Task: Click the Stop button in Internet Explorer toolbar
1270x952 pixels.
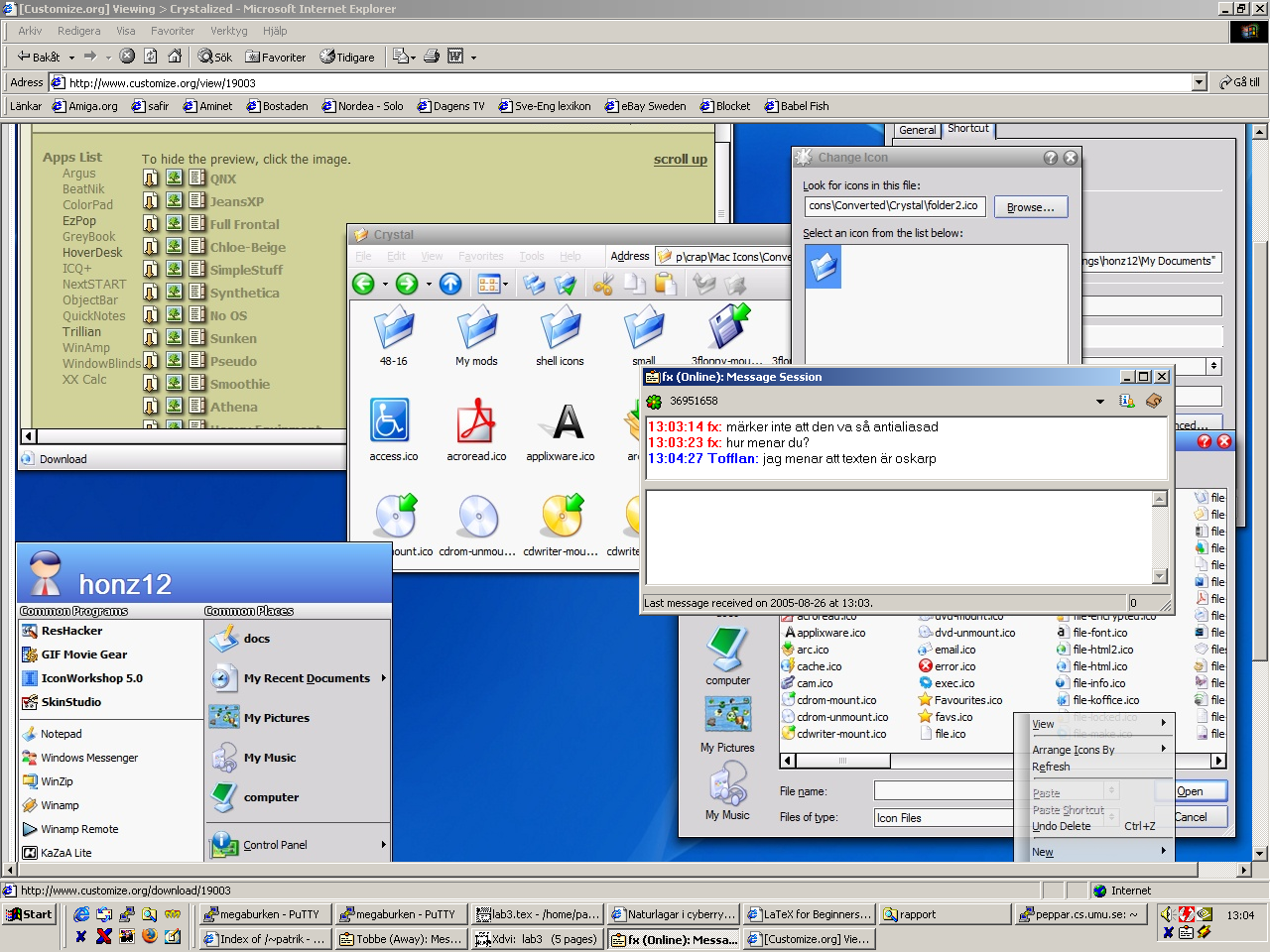Action: pyautogui.click(x=127, y=57)
